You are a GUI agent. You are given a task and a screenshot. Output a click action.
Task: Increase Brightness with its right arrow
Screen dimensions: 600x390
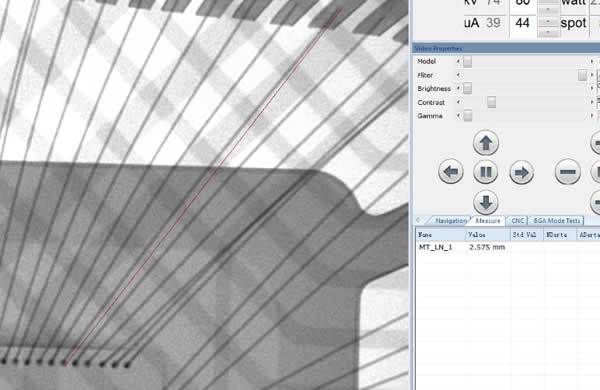592,88
